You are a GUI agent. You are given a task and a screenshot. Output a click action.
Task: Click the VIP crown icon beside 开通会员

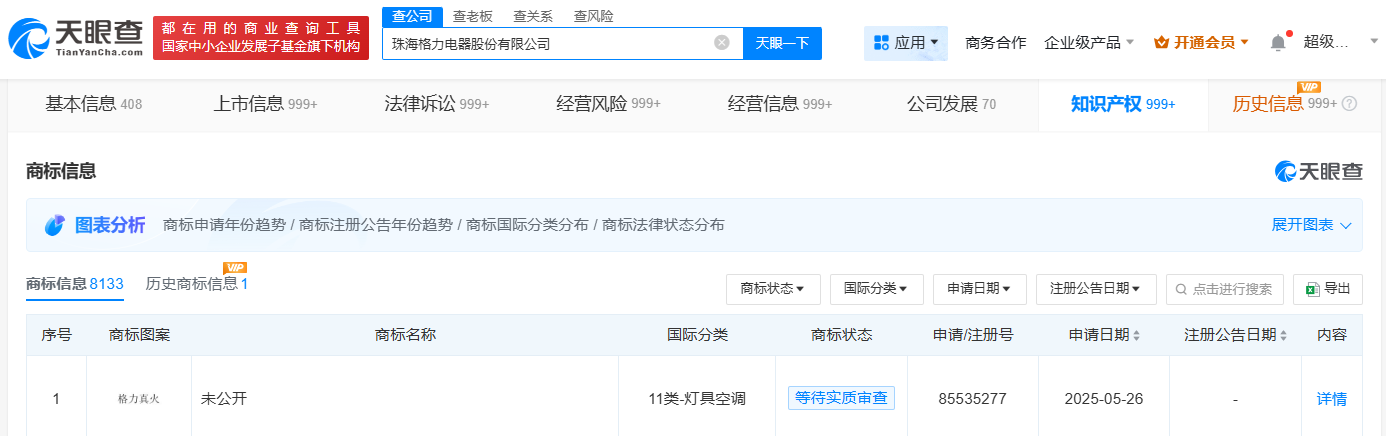coord(1161,43)
